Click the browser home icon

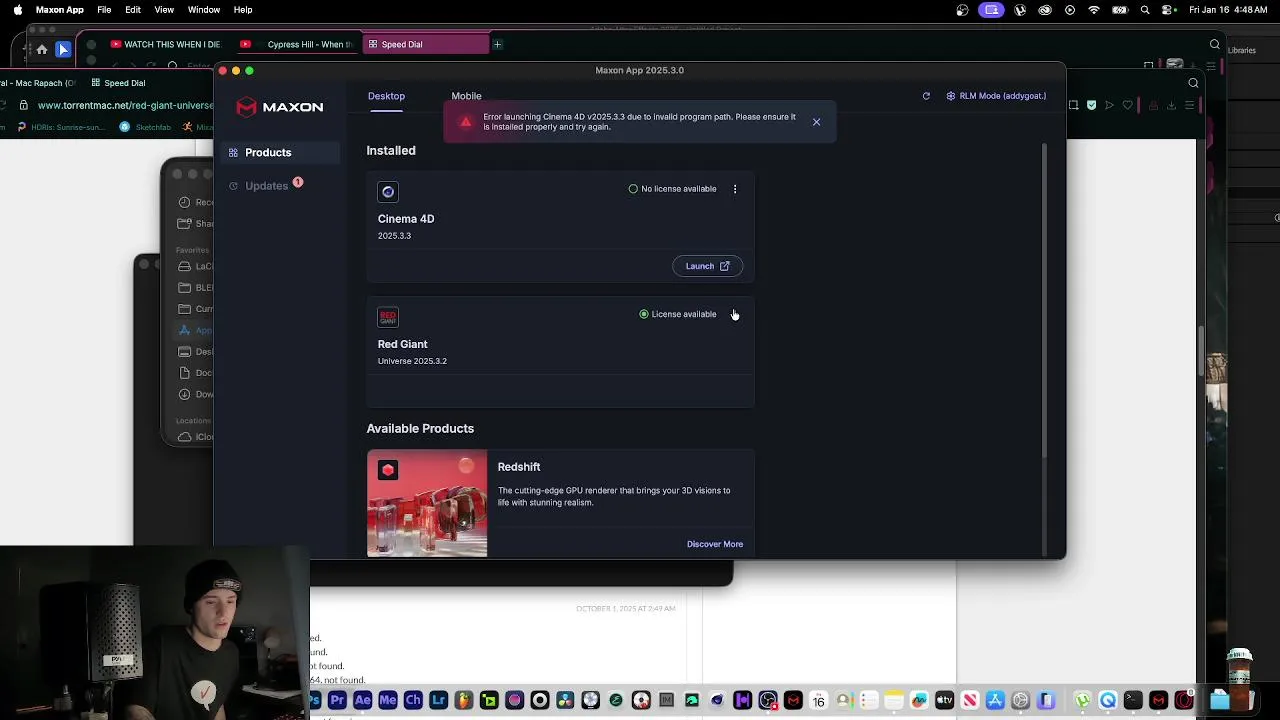coord(42,49)
